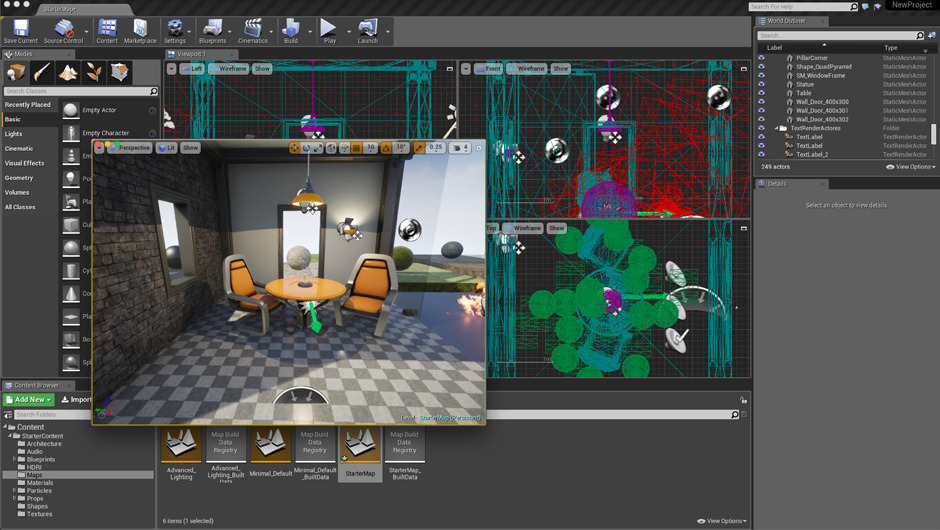Click the Save Current toolbar icon

[20, 30]
